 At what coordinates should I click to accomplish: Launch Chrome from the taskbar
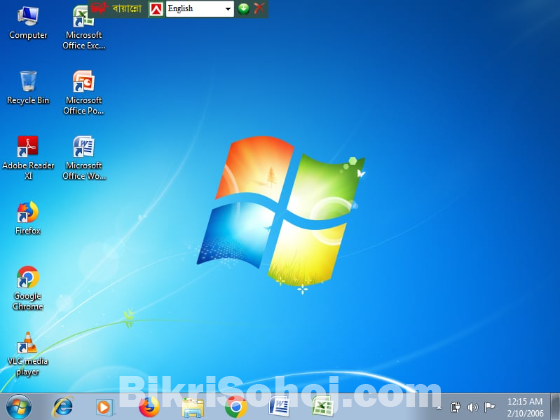pyautogui.click(x=236, y=407)
